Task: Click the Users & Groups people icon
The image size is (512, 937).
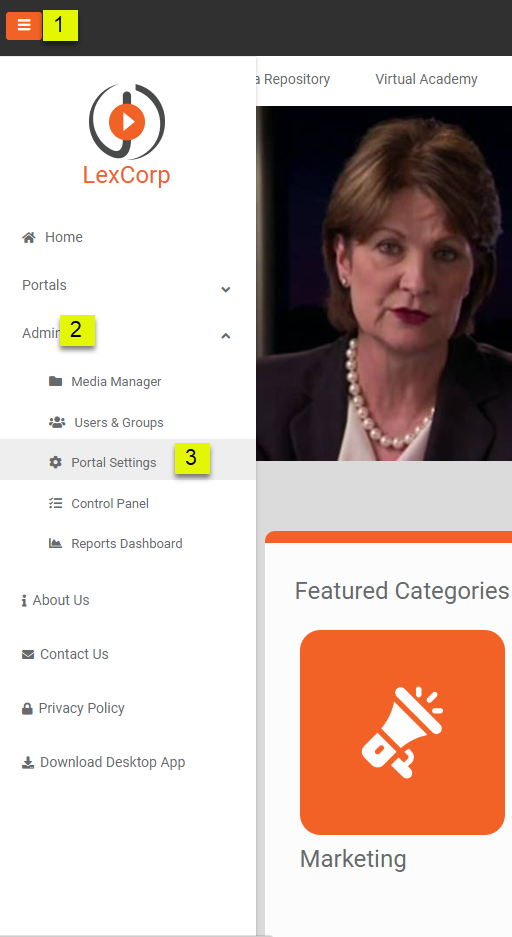Action: click(57, 422)
